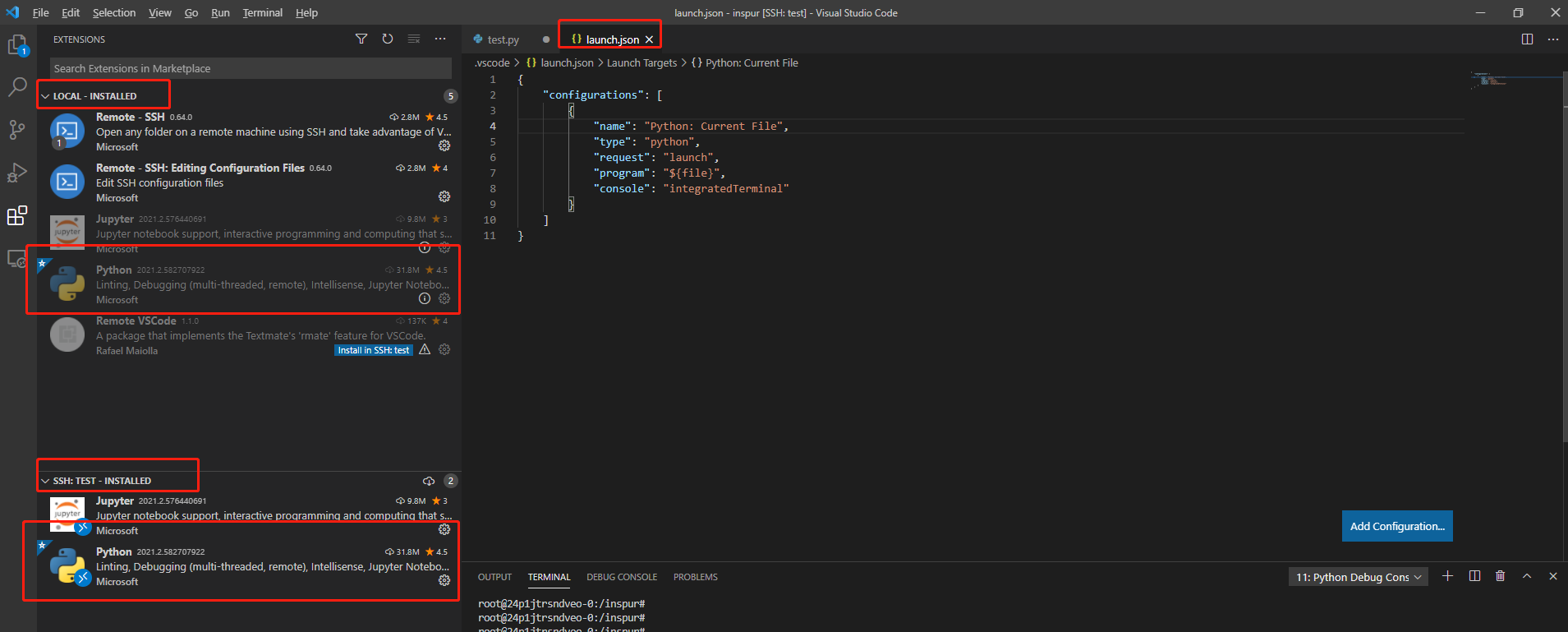The image size is (1568, 632).
Task: Open the Search view in activity bar
Action: coord(17,87)
